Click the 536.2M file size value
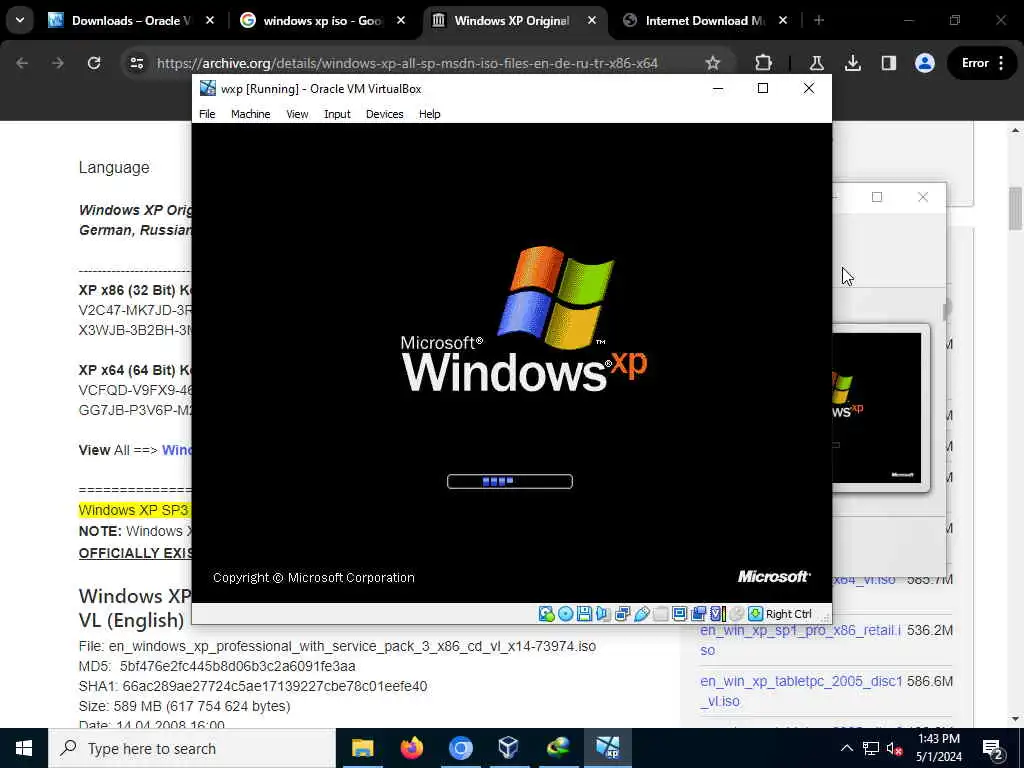 coord(929,630)
